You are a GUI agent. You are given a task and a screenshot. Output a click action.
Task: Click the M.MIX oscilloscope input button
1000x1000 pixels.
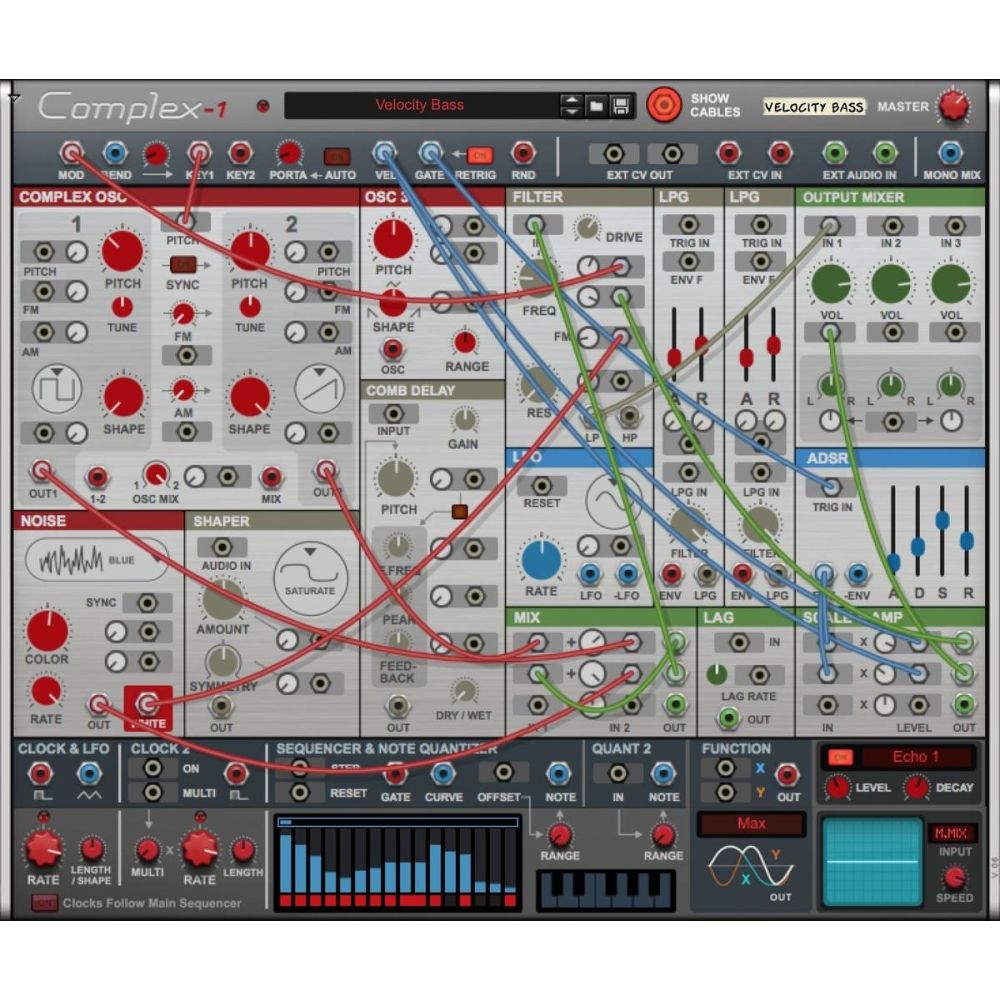[x=953, y=833]
